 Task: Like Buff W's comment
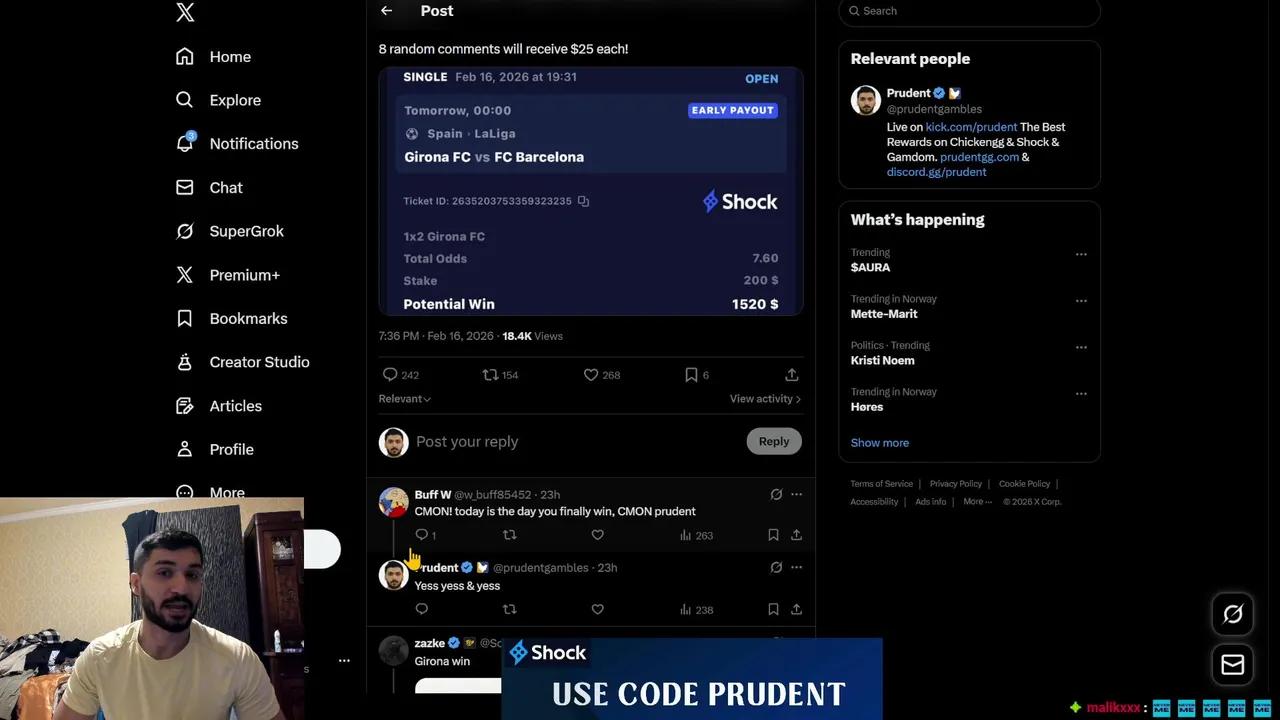(597, 535)
